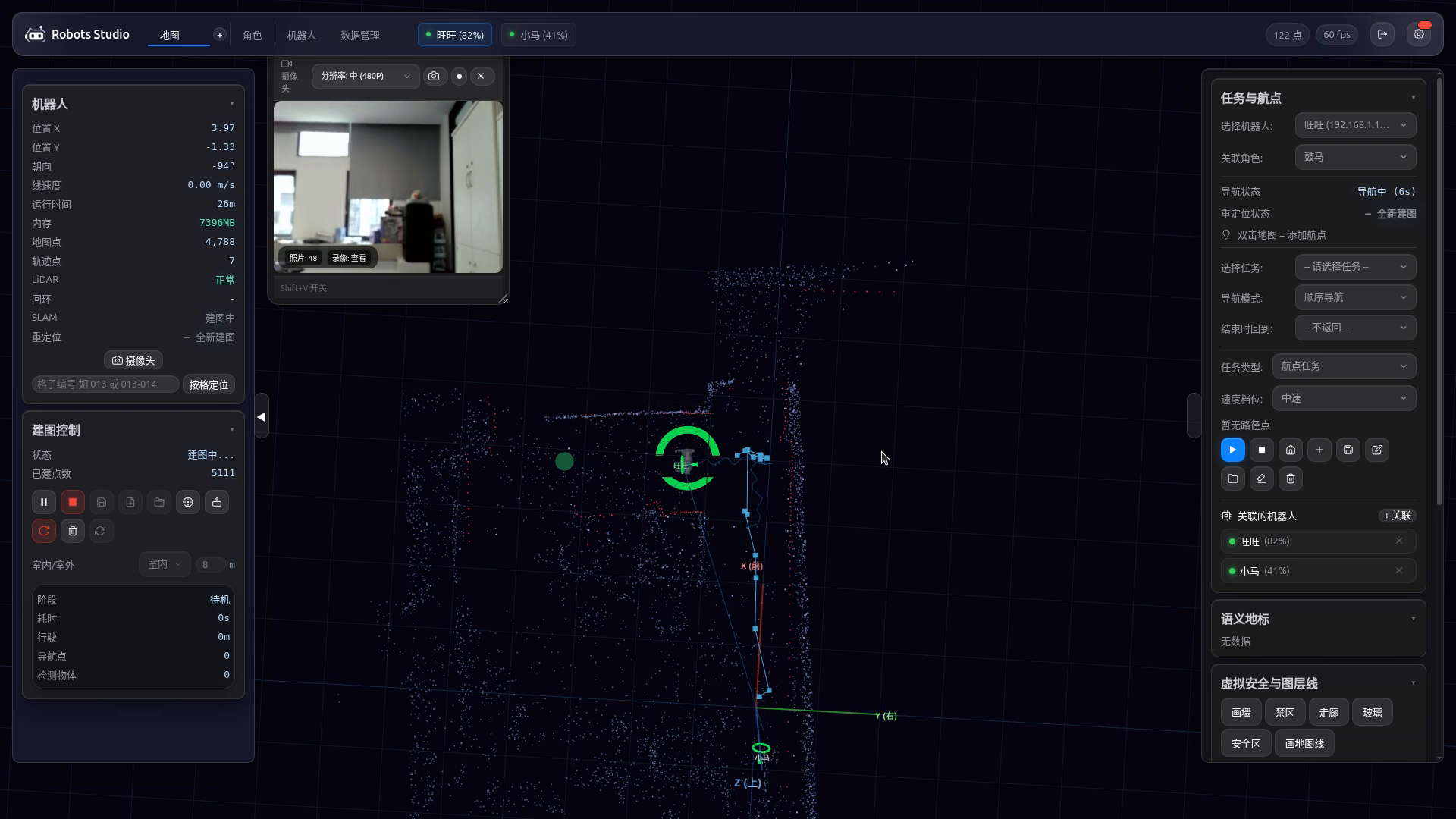1456x819 pixels.
Task: Stop mapping with the red square button
Action: 73,502
